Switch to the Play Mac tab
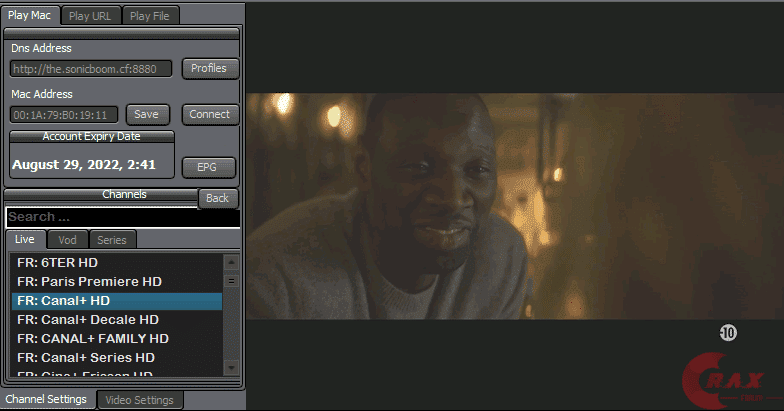The height and width of the screenshot is (411, 784). [30, 16]
